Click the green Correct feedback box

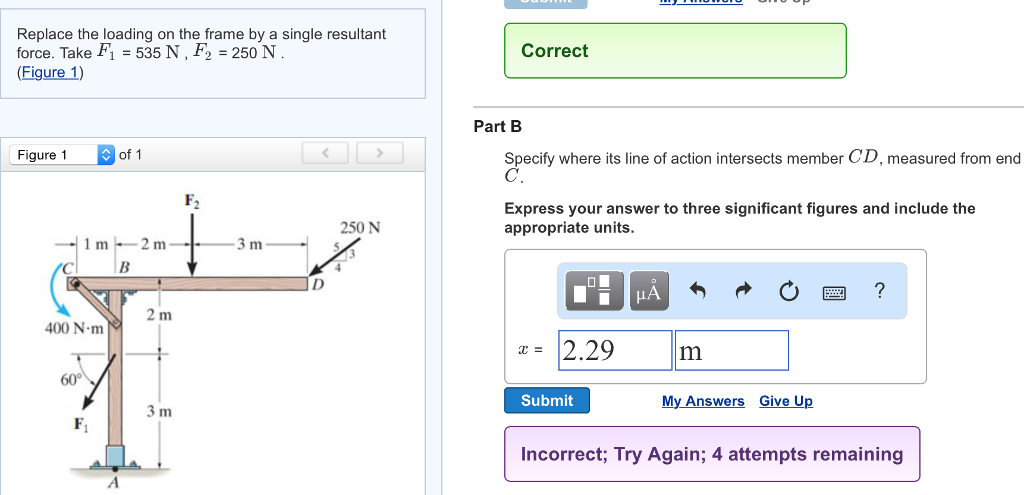675,51
